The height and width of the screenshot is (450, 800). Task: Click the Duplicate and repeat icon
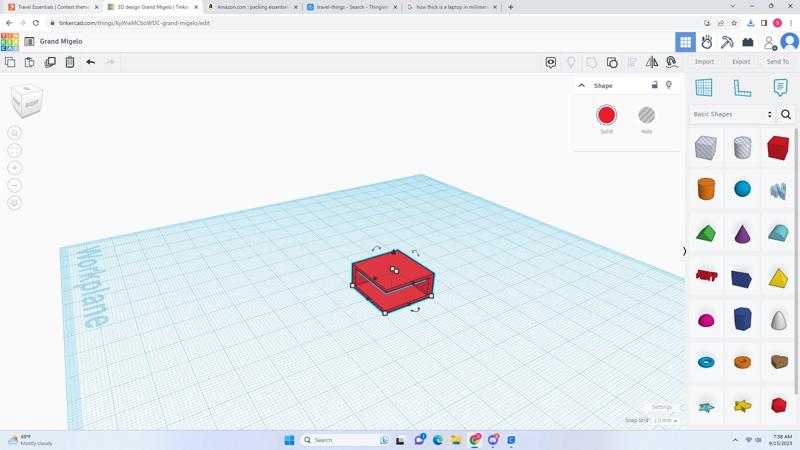click(x=50, y=62)
